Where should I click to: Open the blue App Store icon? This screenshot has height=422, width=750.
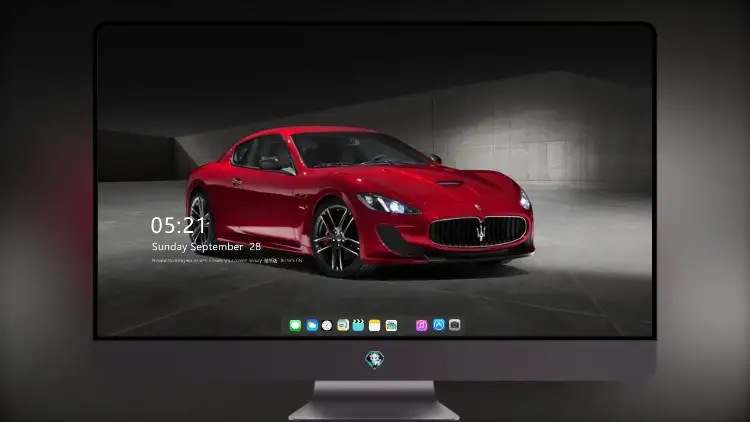click(x=439, y=325)
